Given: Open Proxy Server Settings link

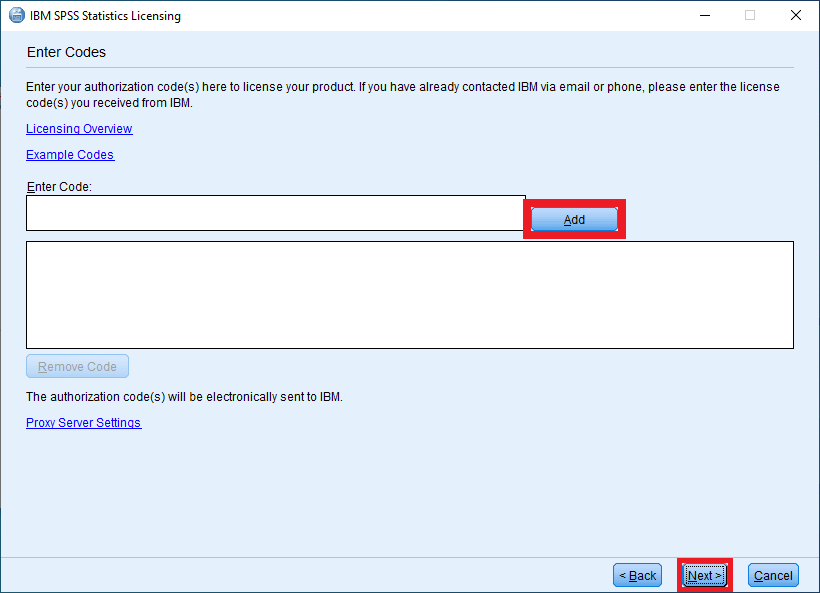Looking at the screenshot, I should pyautogui.click(x=84, y=423).
